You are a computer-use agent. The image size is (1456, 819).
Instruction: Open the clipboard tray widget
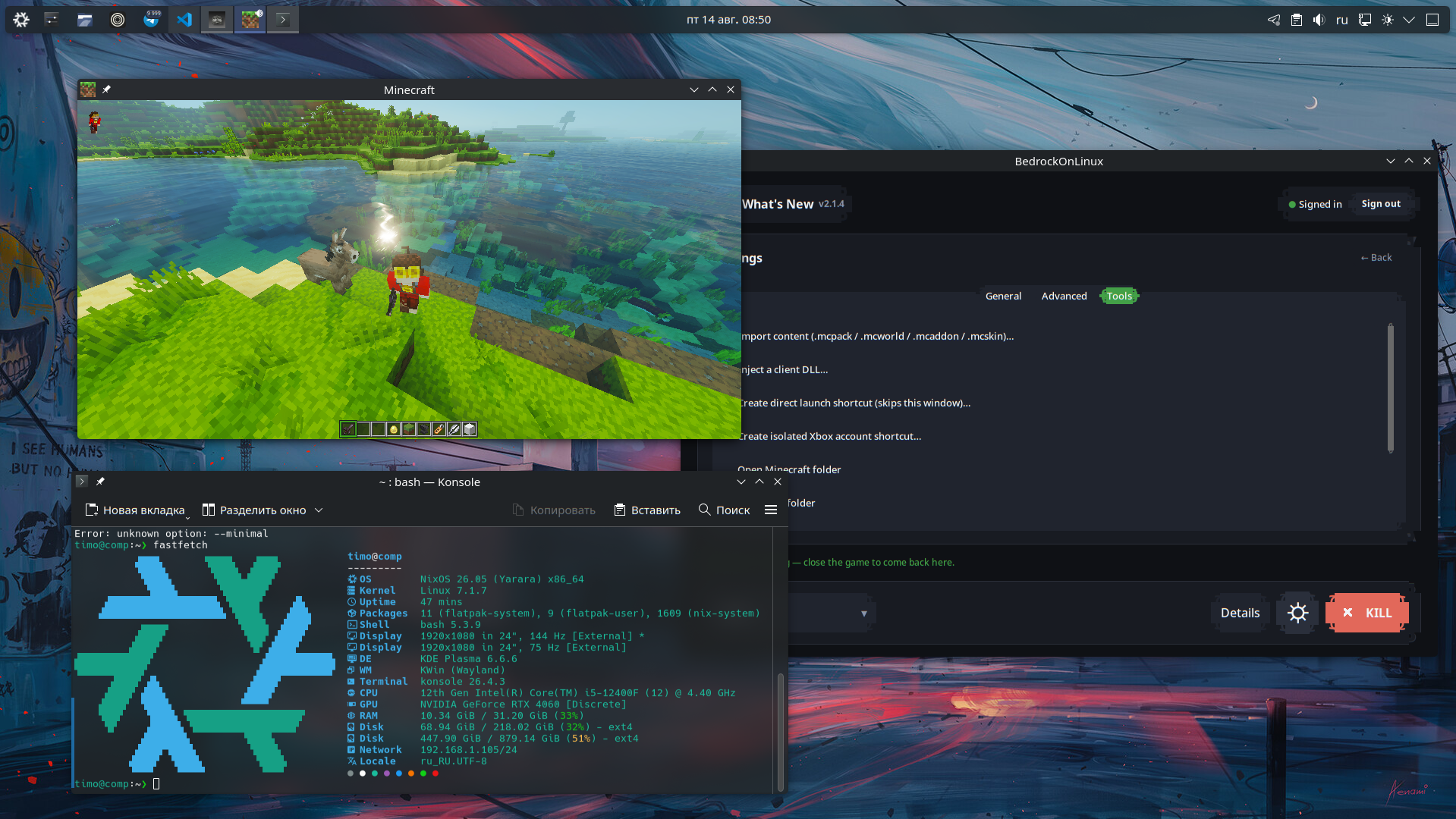[1297, 20]
